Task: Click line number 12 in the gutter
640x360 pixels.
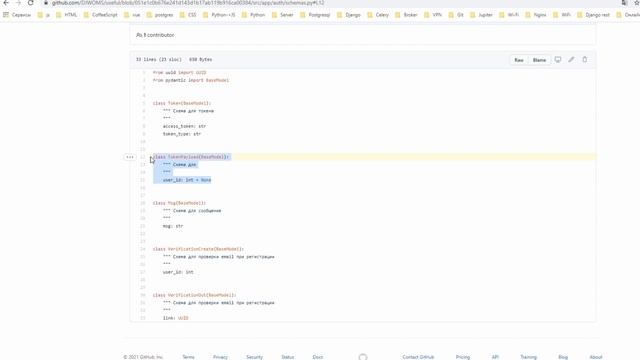Action: (143, 157)
